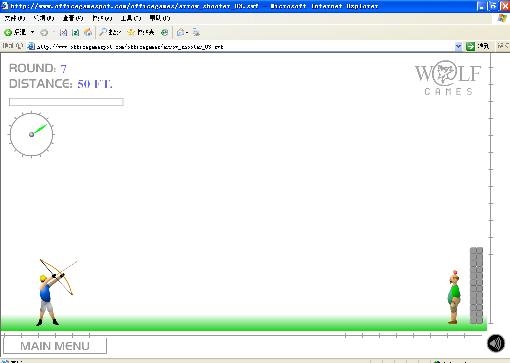This screenshot has height=363, width=510.
Task: Click the green Go arrow button
Action: click(x=470, y=47)
